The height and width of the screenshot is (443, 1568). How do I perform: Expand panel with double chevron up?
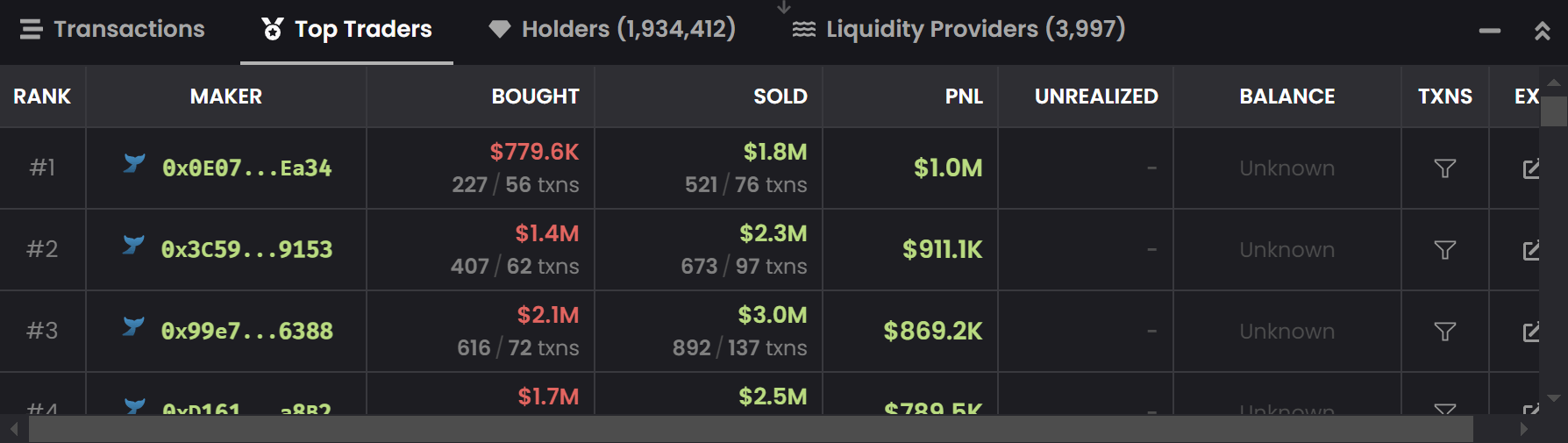point(1542,31)
